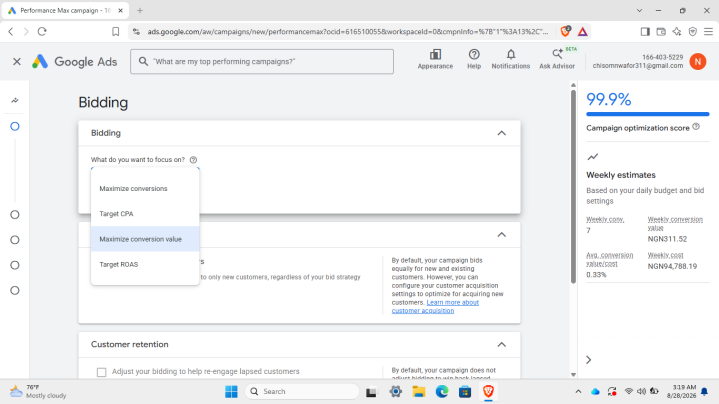Viewport: 719px width, 404px height.
Task: Click the Brave Rewards triangle icon
Action: pos(582,32)
